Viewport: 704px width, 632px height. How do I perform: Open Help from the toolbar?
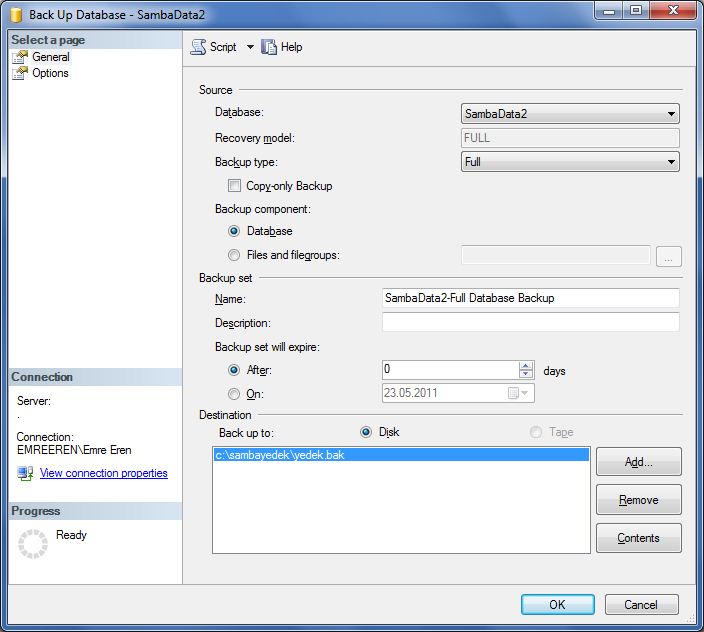269,47
